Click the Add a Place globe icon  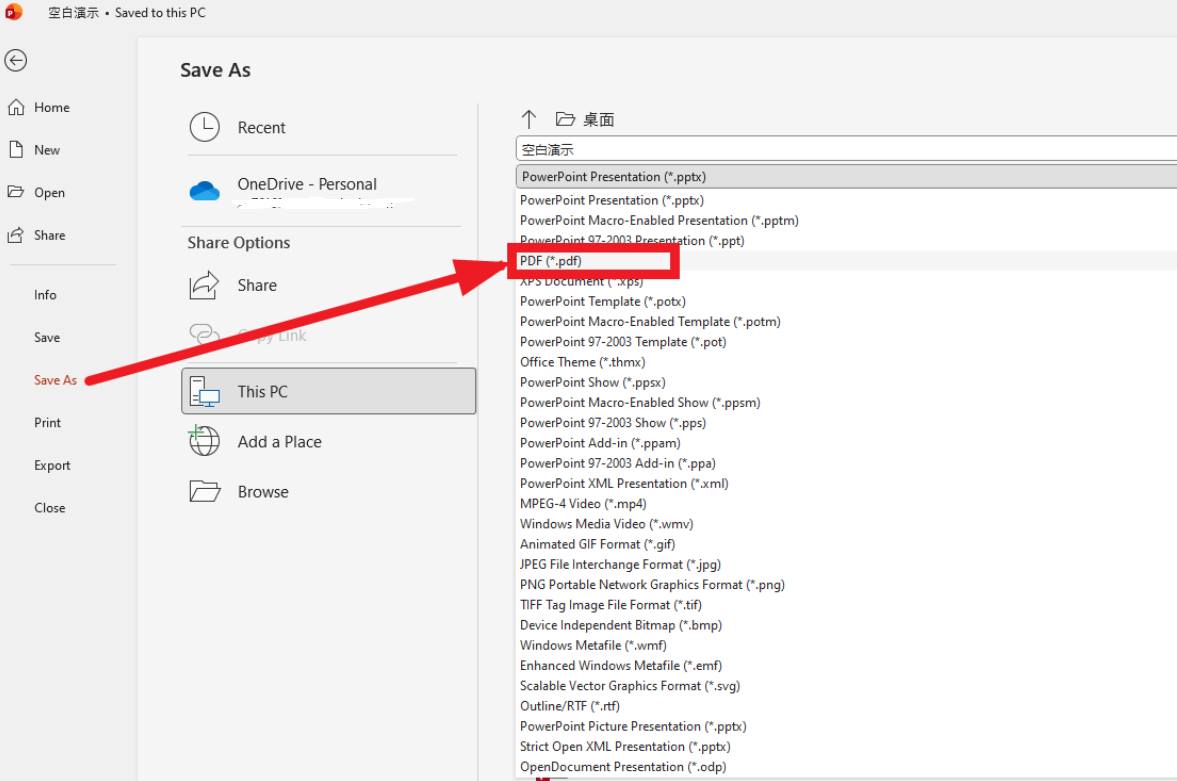click(205, 441)
